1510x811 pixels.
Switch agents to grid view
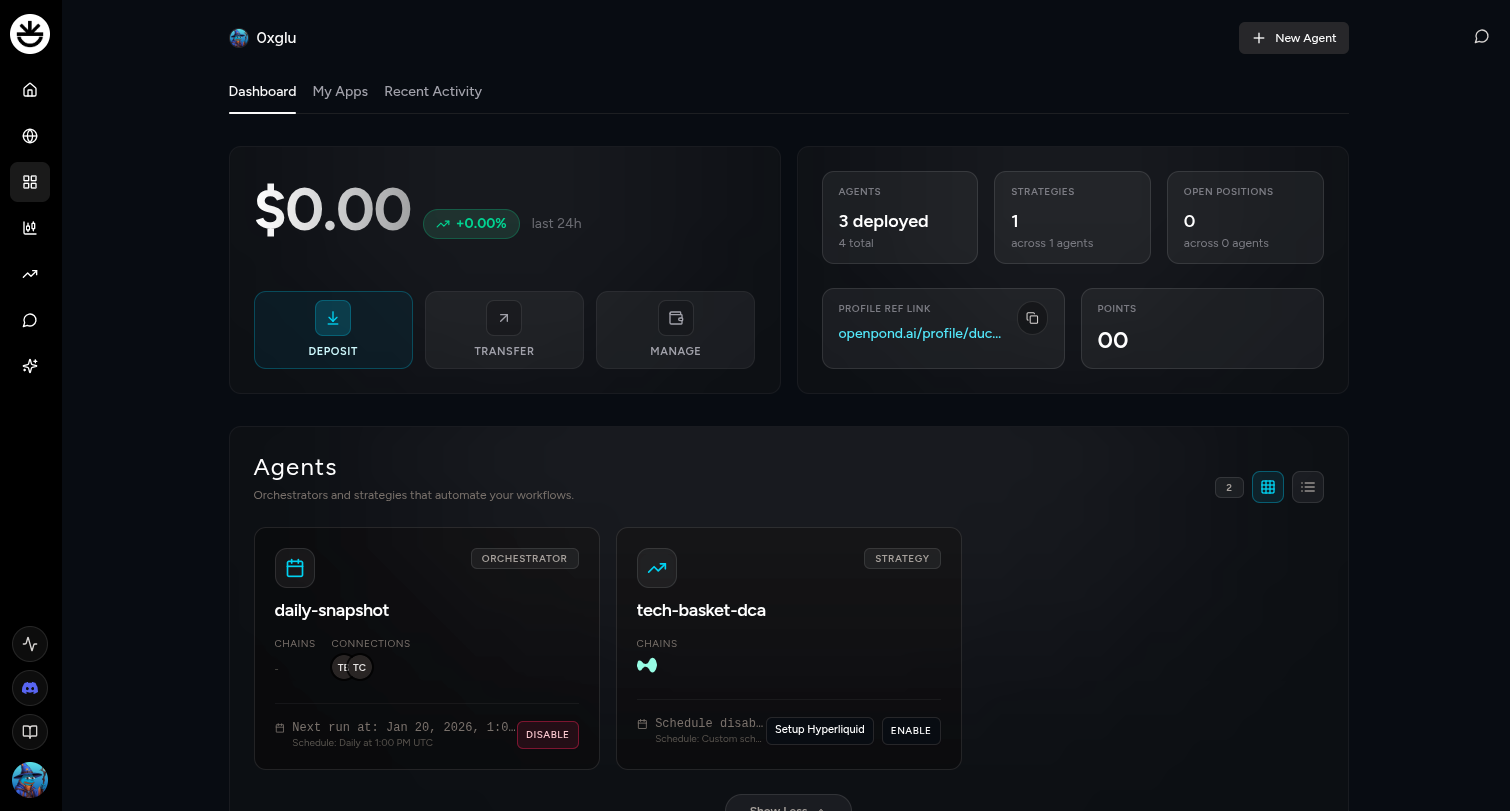click(x=1267, y=487)
